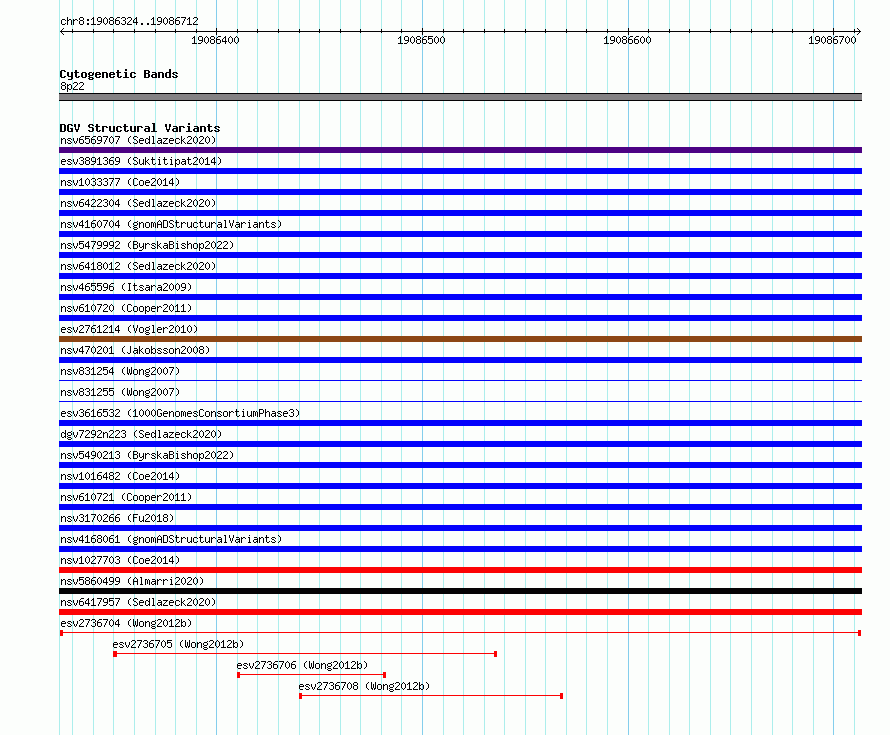Click the nsv1033377 (Coe2014) label
This screenshot has width=890, height=735.
click(x=120, y=182)
